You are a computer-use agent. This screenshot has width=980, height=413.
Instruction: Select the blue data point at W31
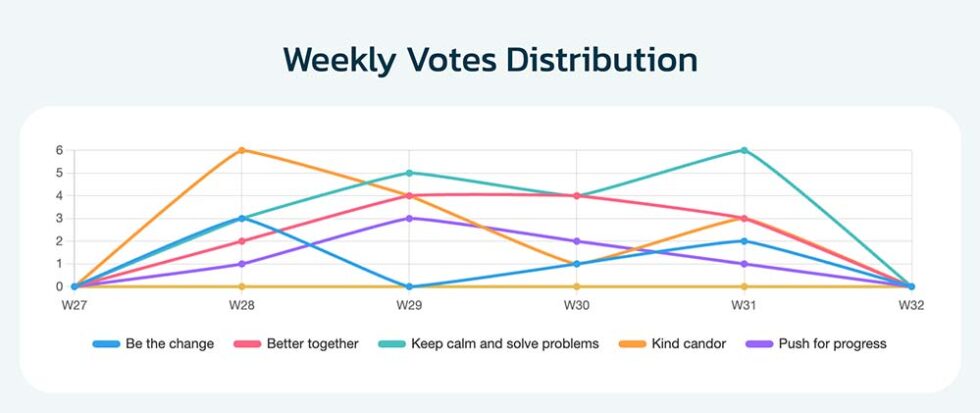tap(744, 241)
